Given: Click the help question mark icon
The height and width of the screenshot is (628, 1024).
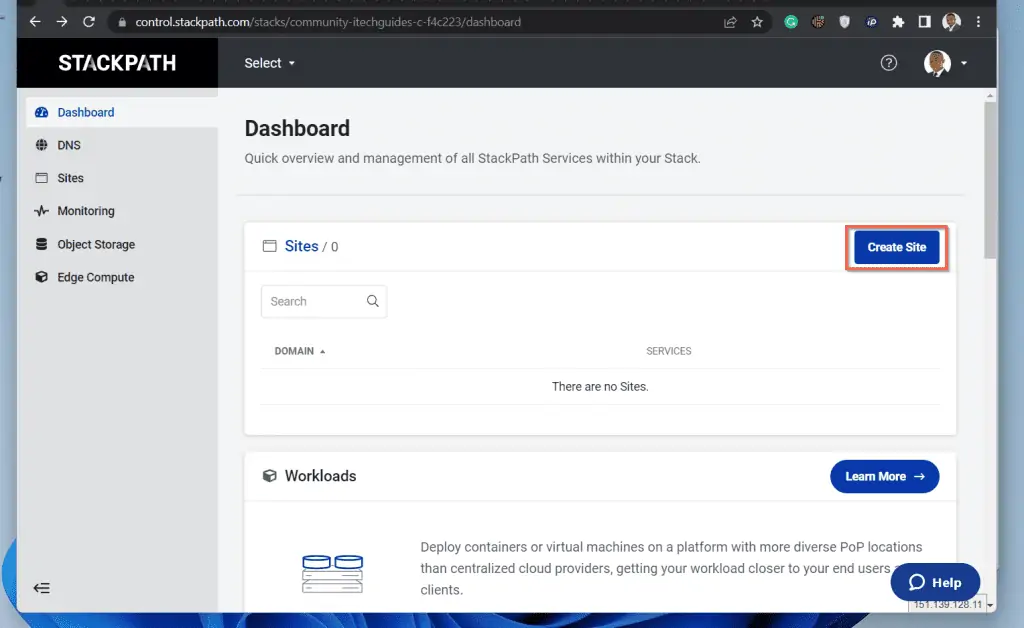Looking at the screenshot, I should [888, 62].
